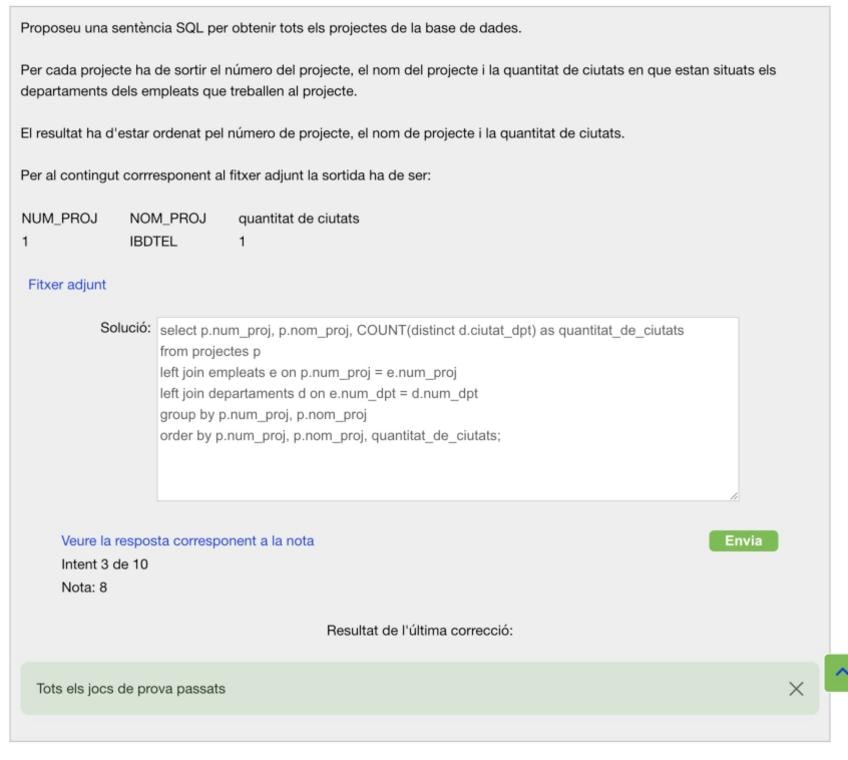Click the 'Solució:' field label

(x=125, y=328)
